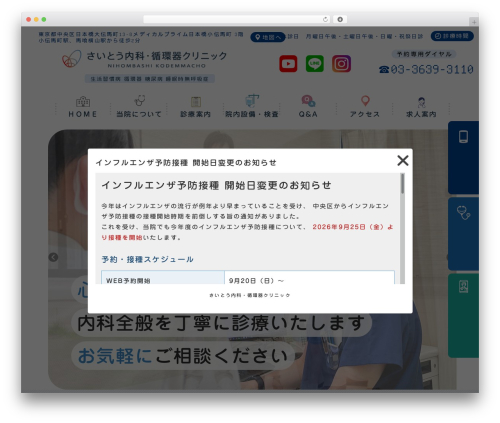Call the 03-3639-3110 phone number
Viewport: 500px width, 423px height.
(426, 69)
